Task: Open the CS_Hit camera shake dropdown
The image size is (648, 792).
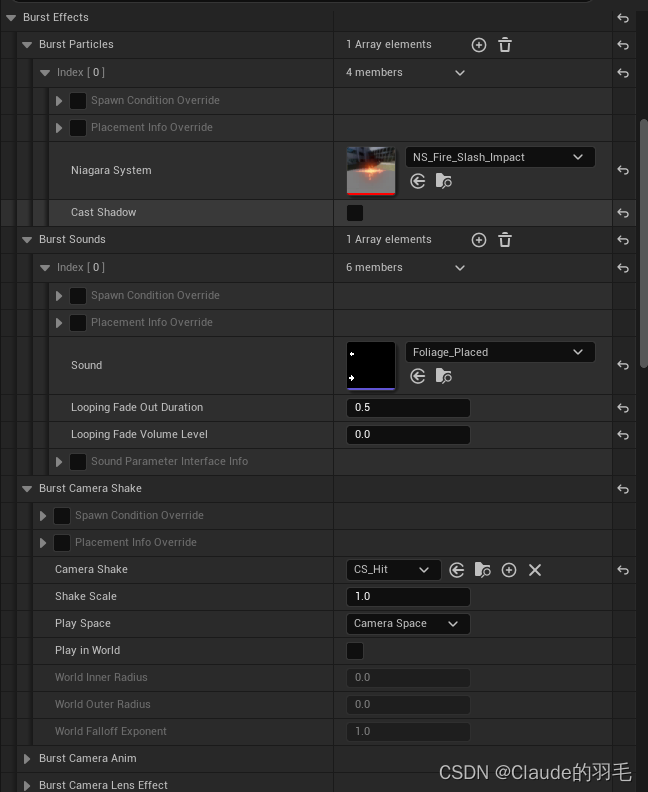Action: coord(393,570)
